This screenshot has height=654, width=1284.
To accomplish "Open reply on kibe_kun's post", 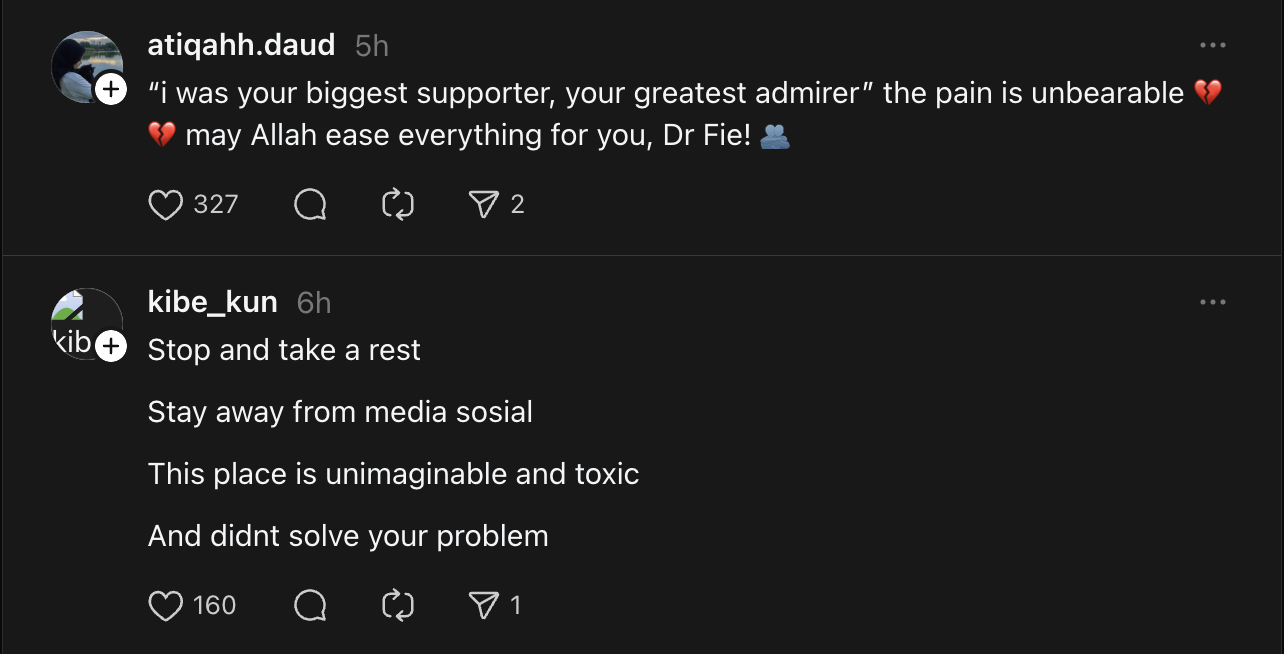I will (310, 606).
